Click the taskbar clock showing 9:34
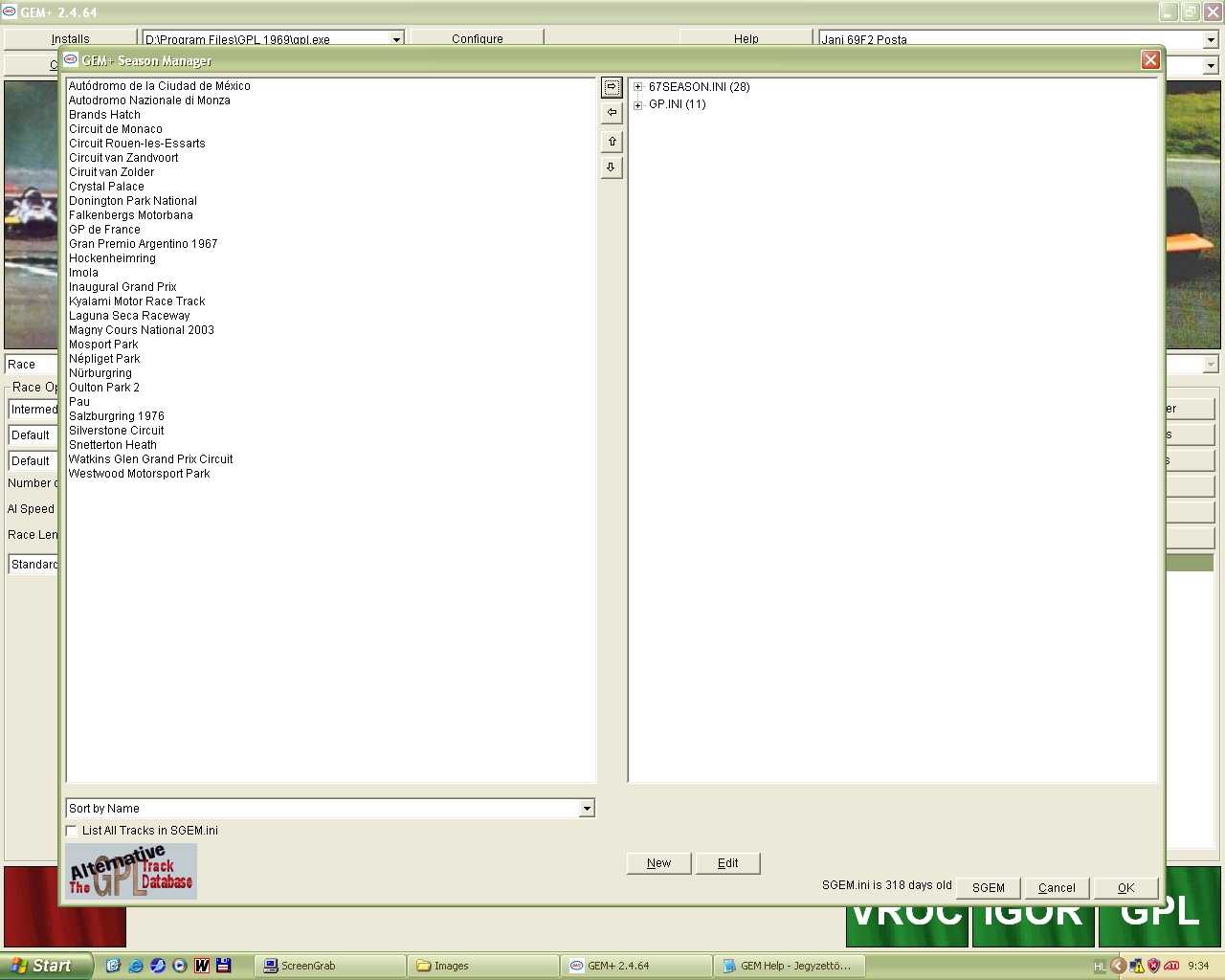 point(1198,967)
